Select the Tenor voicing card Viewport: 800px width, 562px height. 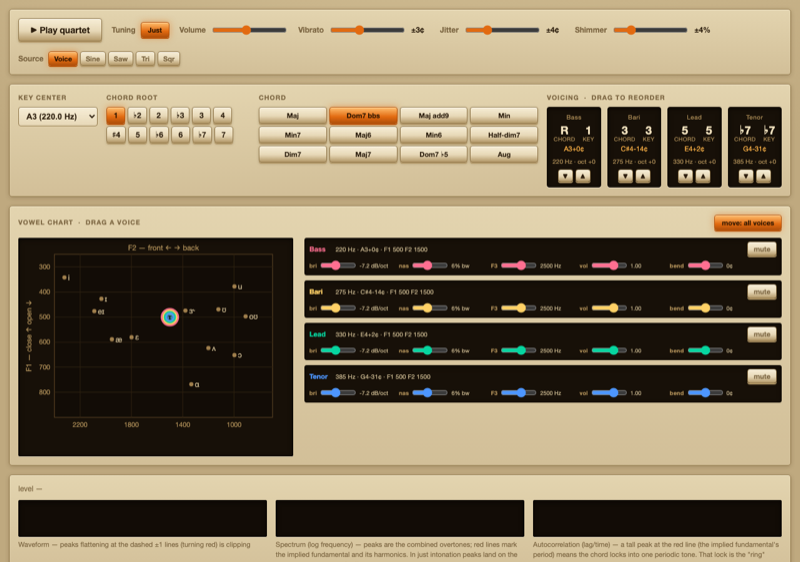pos(754,147)
